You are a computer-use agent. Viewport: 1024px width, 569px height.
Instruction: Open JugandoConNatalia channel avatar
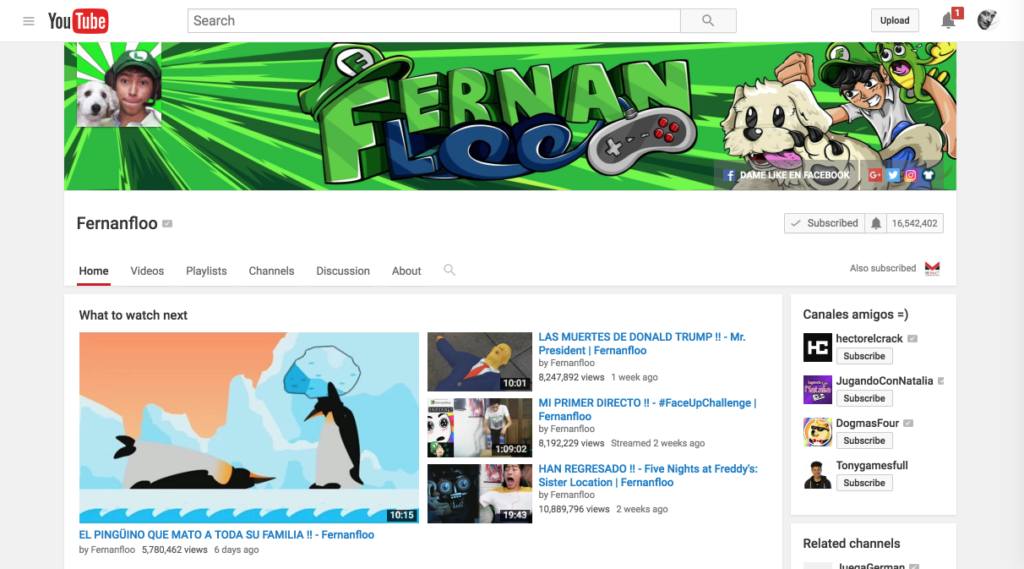(x=817, y=390)
